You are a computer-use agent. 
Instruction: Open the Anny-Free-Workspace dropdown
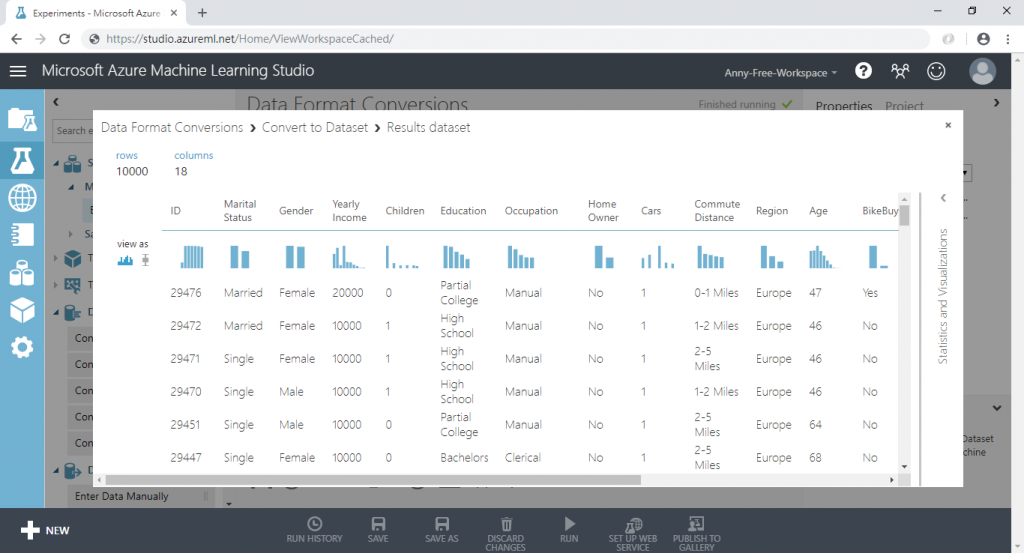coord(780,73)
